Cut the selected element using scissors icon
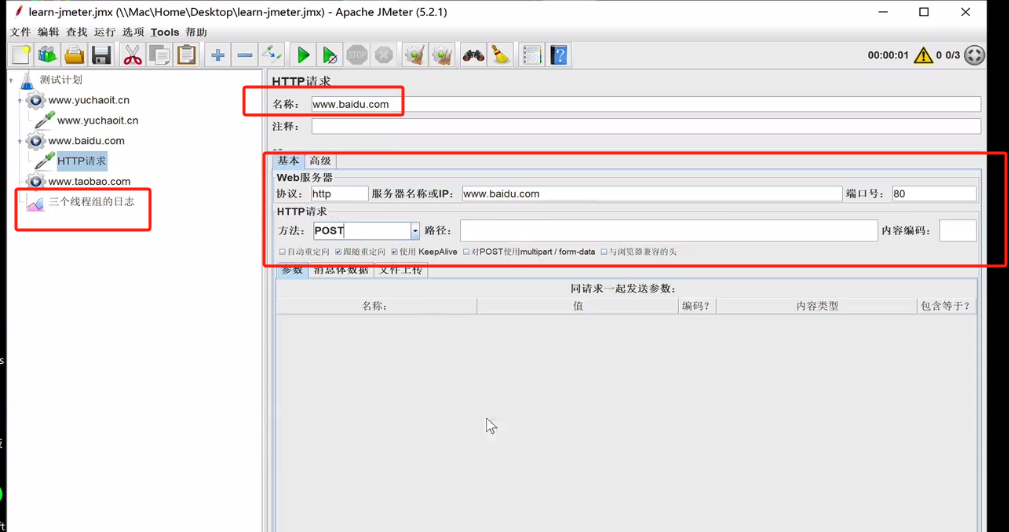 tap(133, 55)
